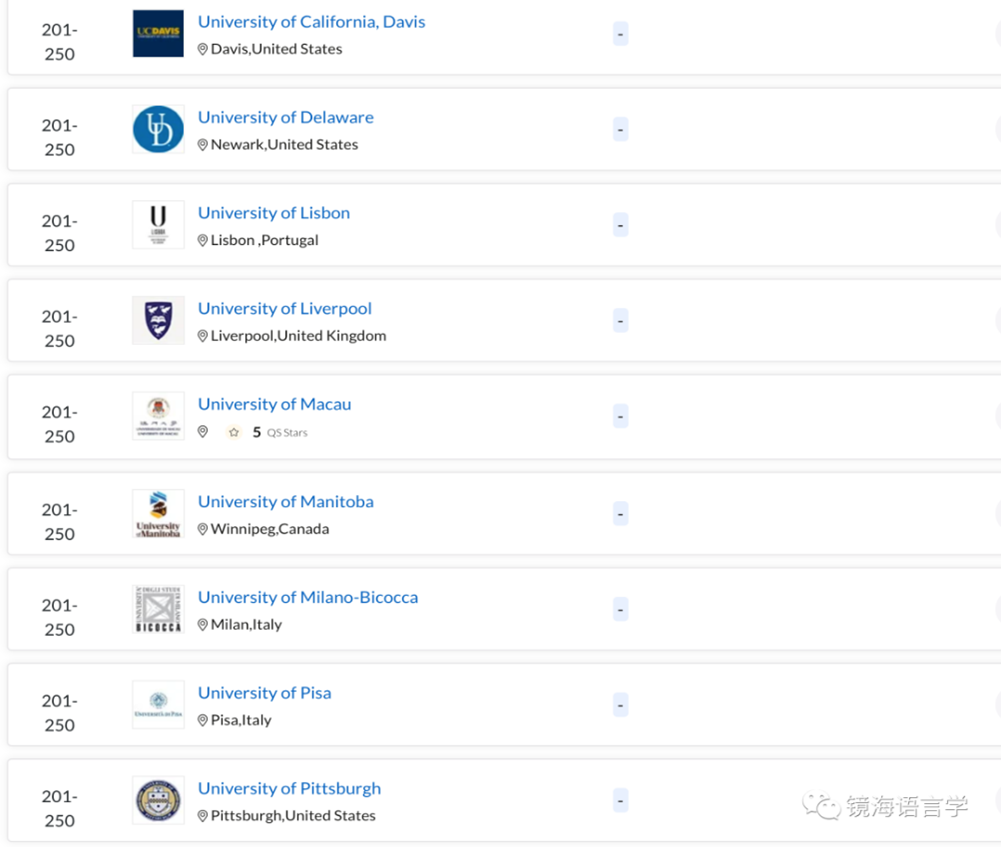Click the score dash badge for University of Pisa

(x=621, y=705)
